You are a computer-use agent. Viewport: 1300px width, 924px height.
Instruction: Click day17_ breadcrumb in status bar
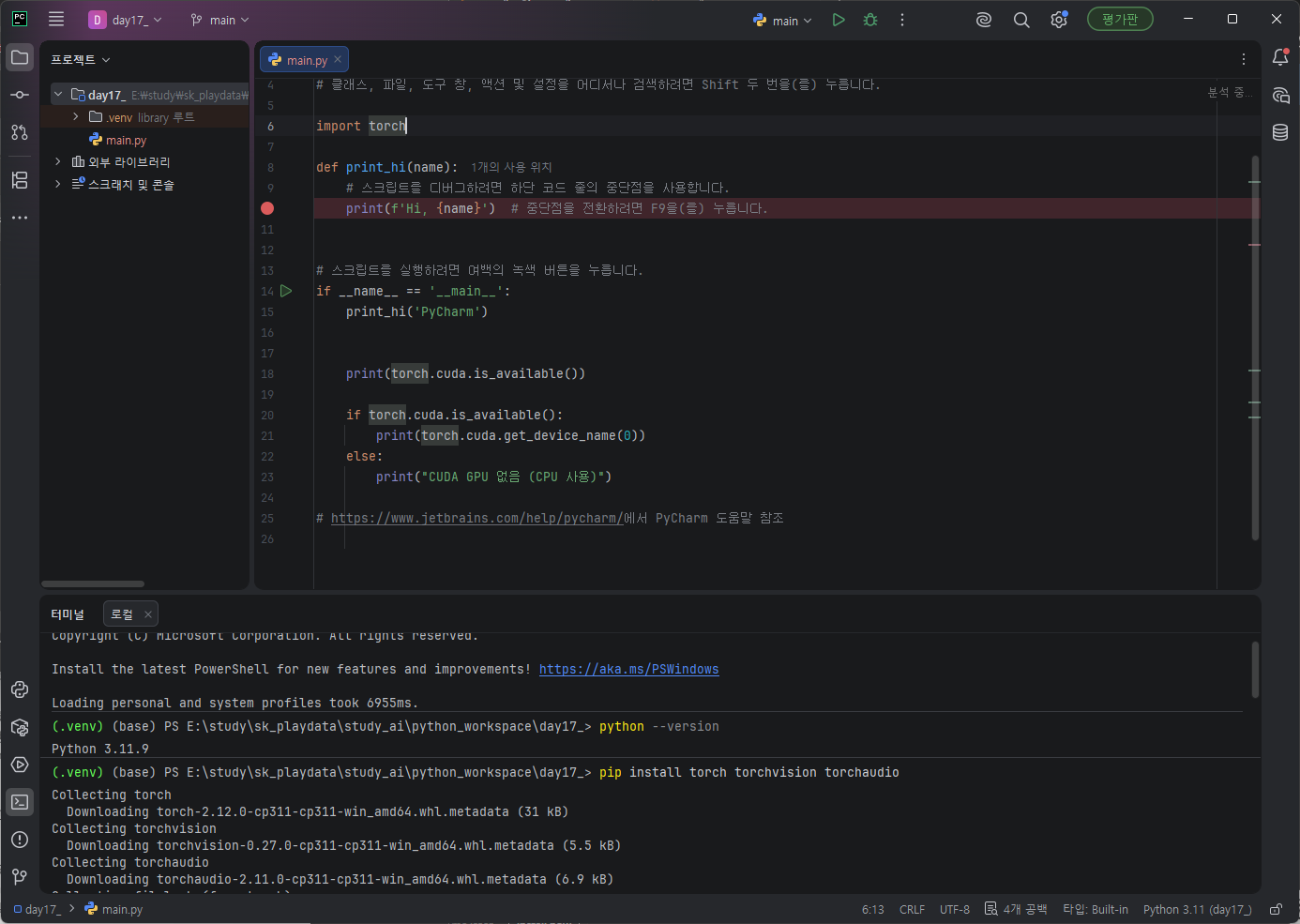[38, 909]
